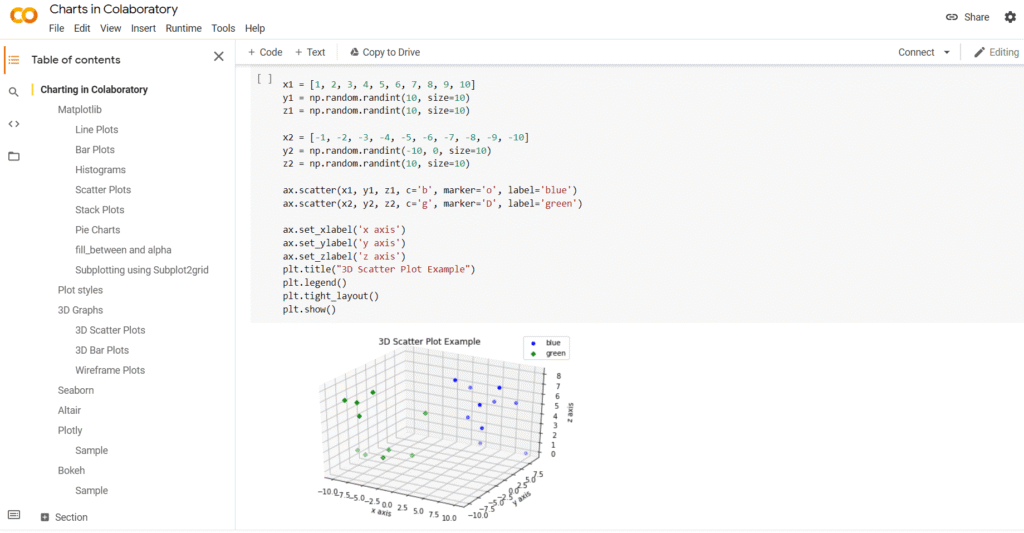Jump to Bokeh section
The height and width of the screenshot is (533, 1024).
pyautogui.click(x=71, y=470)
